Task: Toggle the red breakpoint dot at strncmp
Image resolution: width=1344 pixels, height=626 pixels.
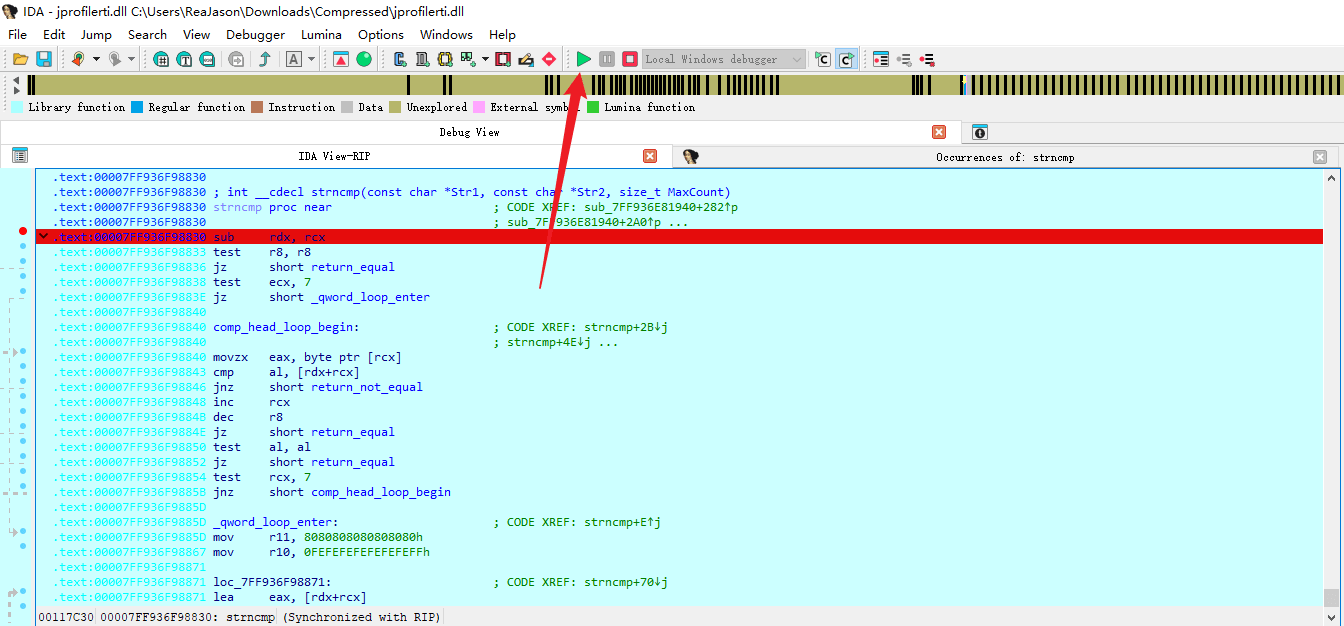Action: 23,232
